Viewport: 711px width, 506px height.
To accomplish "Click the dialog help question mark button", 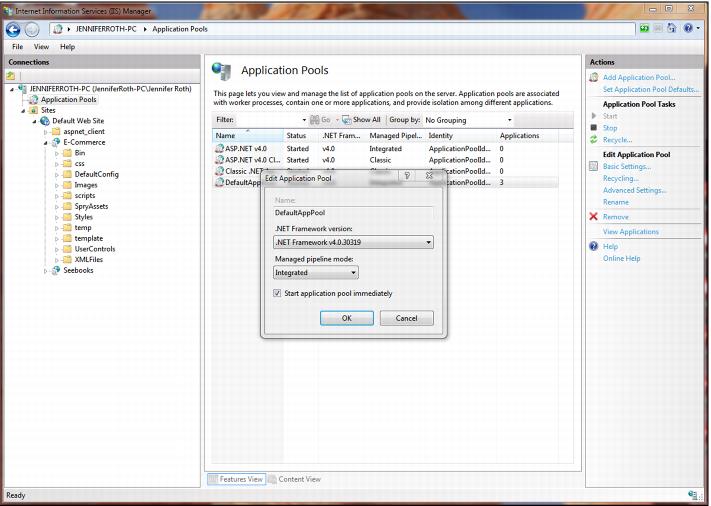I will [407, 175].
